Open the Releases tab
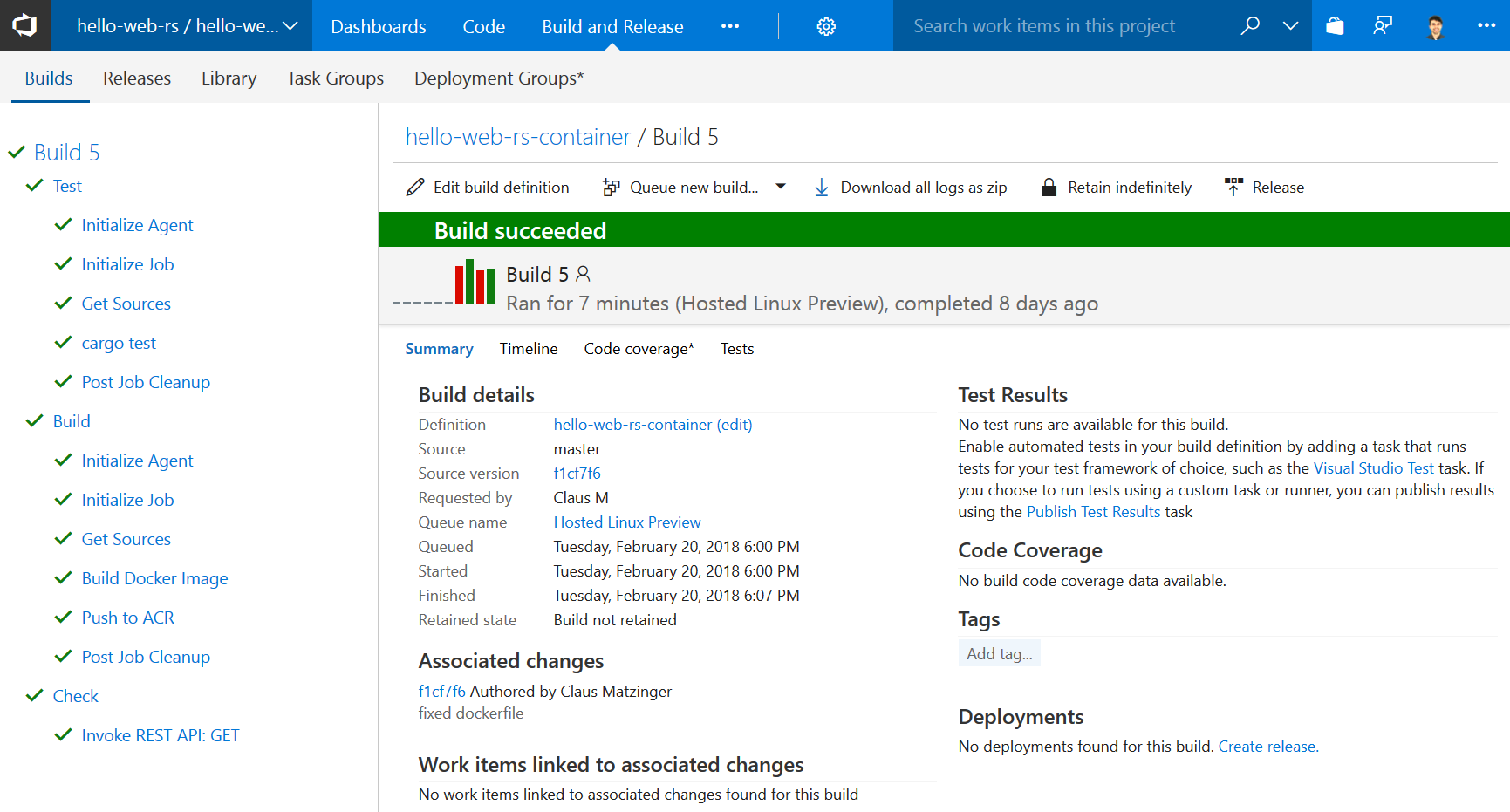The height and width of the screenshot is (812, 1510). coord(137,78)
